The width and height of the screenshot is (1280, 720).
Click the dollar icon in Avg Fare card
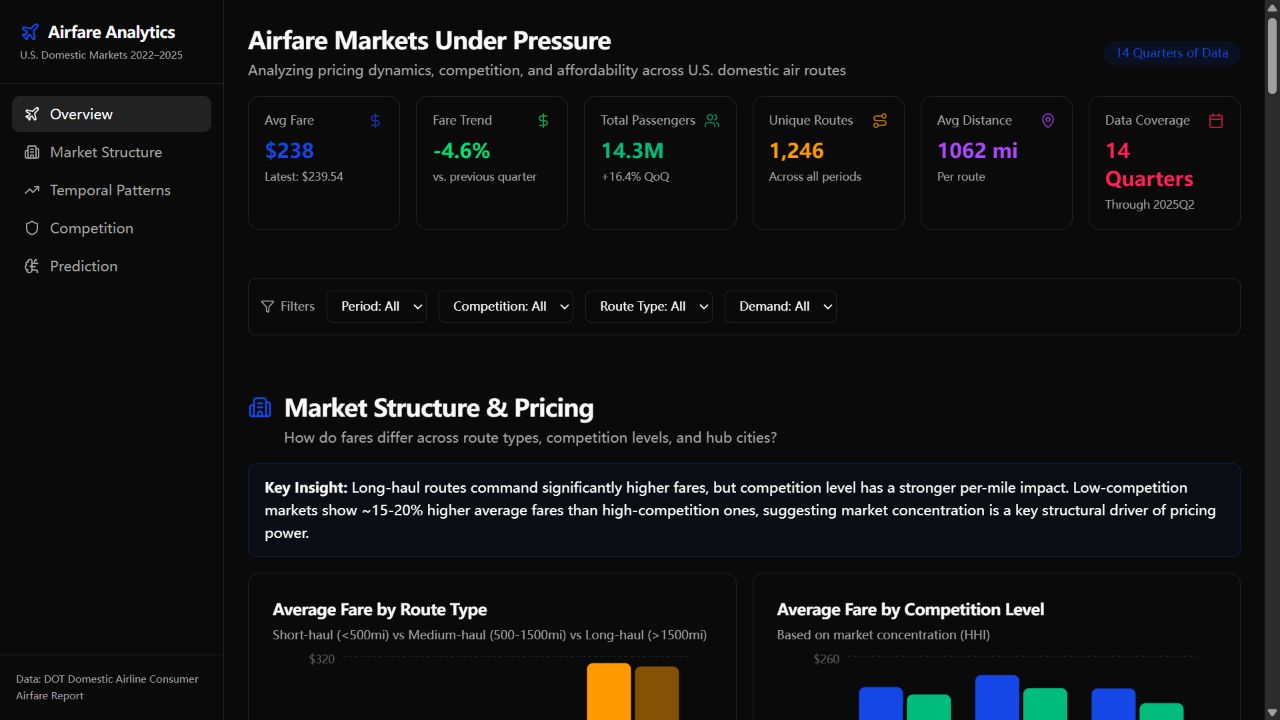375,120
